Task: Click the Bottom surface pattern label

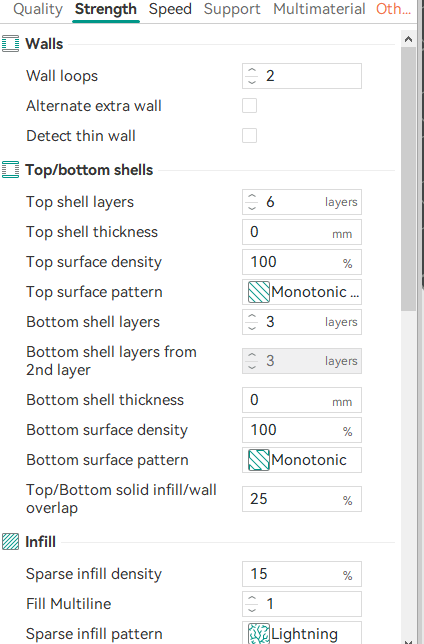Action: coord(107,460)
